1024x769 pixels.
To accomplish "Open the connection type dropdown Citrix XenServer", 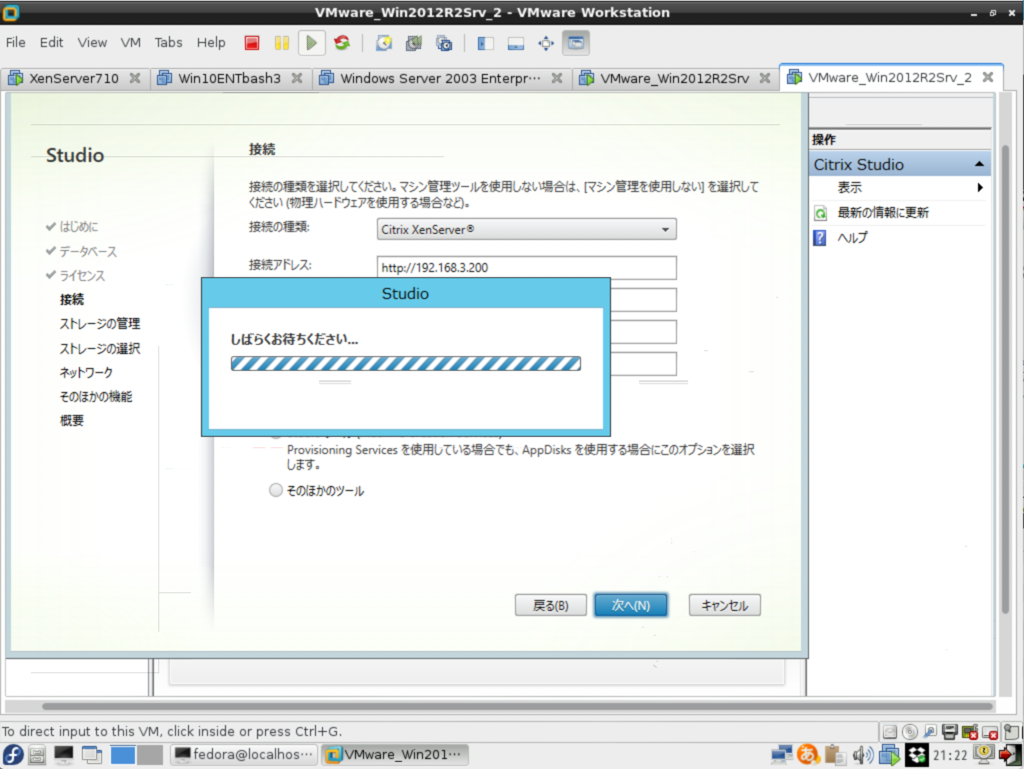I will coord(526,229).
